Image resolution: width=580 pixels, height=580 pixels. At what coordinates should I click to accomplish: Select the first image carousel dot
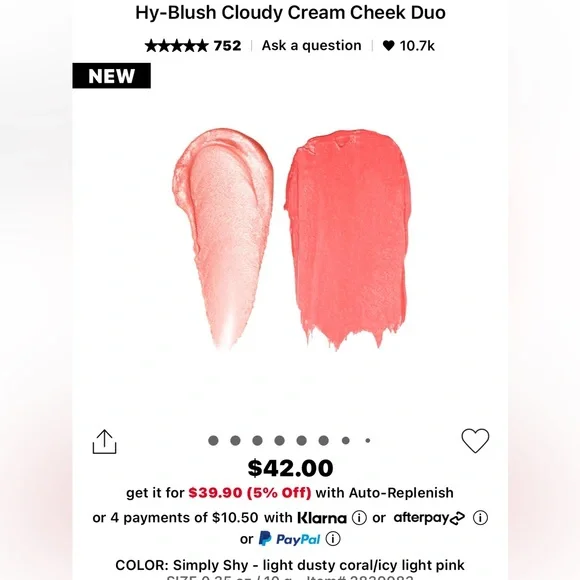click(x=213, y=441)
